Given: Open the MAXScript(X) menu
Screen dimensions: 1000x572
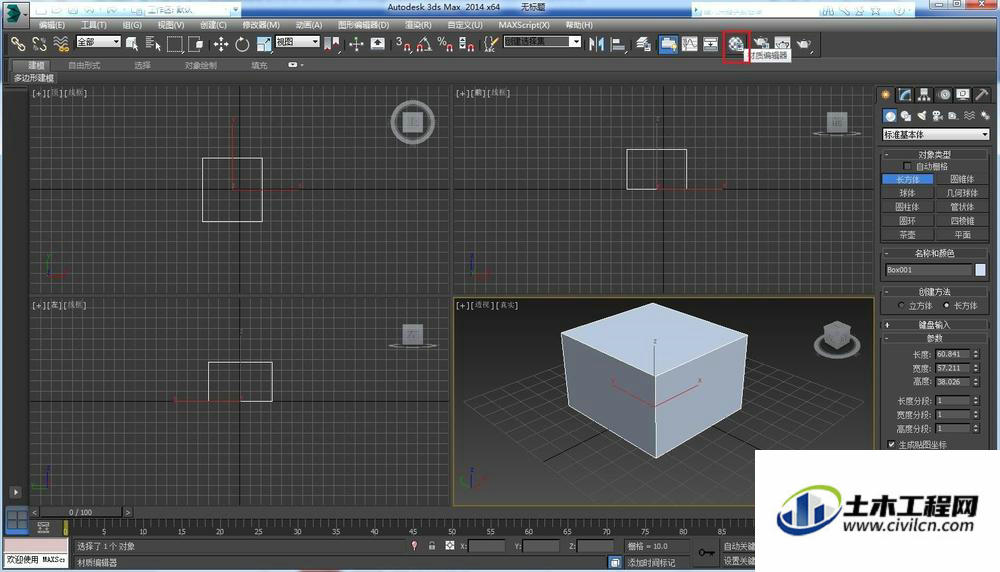Looking at the screenshot, I should pos(524,25).
